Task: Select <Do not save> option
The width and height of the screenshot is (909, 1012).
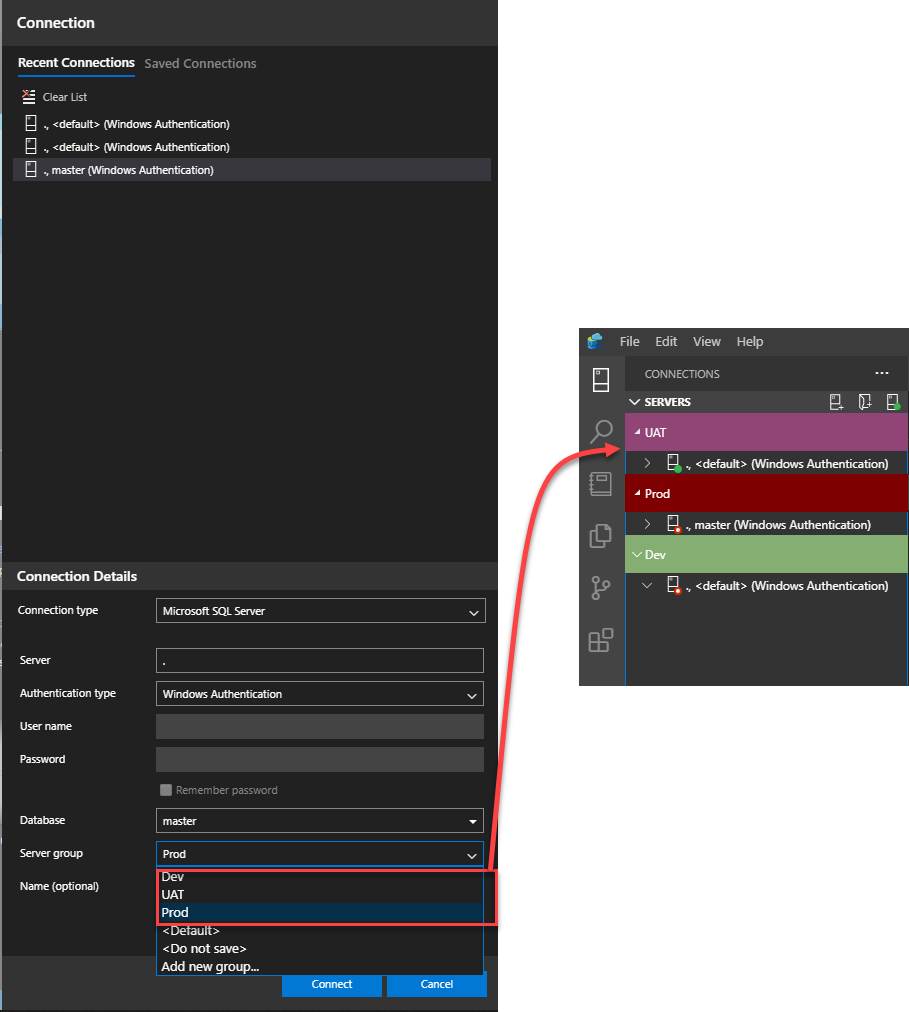Action: click(320, 949)
